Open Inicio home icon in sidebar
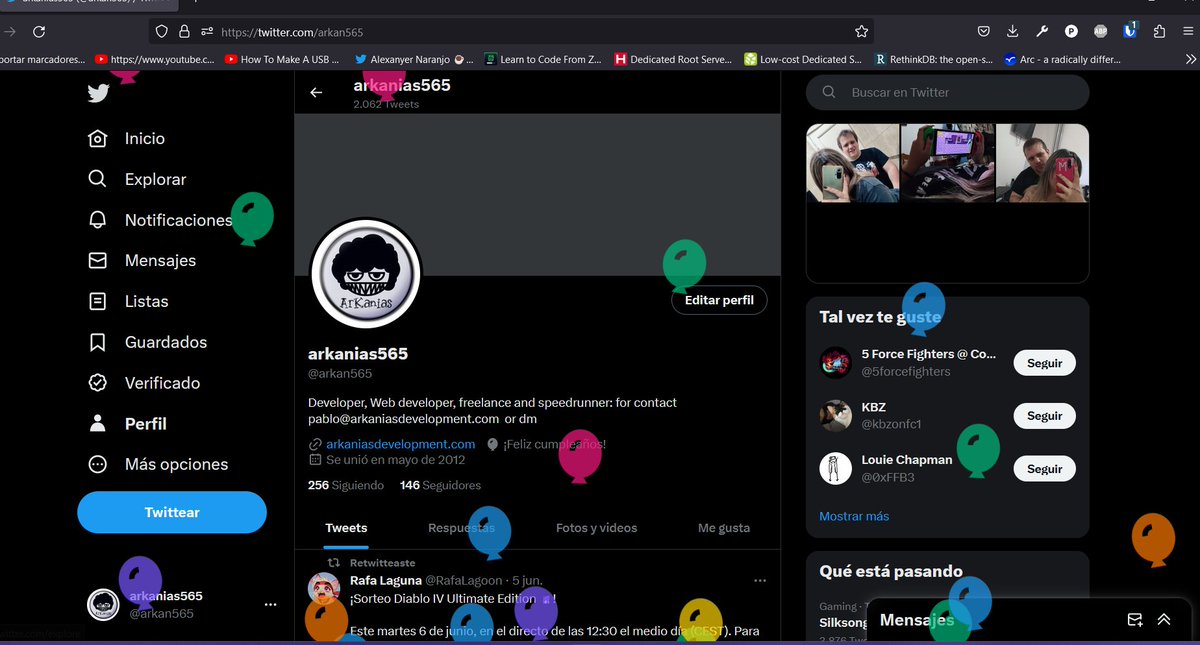1200x645 pixels. 97,138
